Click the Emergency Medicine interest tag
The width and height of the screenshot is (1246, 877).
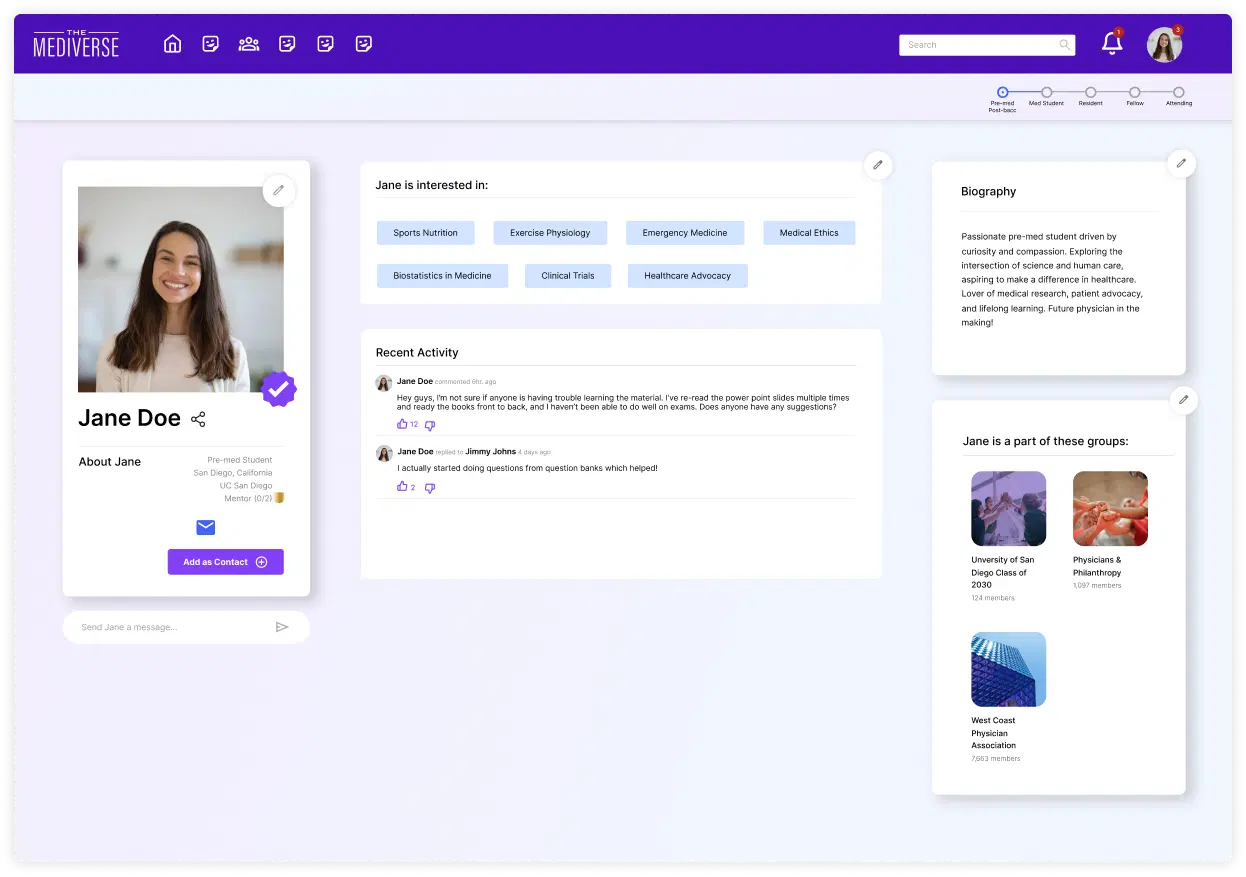685,233
